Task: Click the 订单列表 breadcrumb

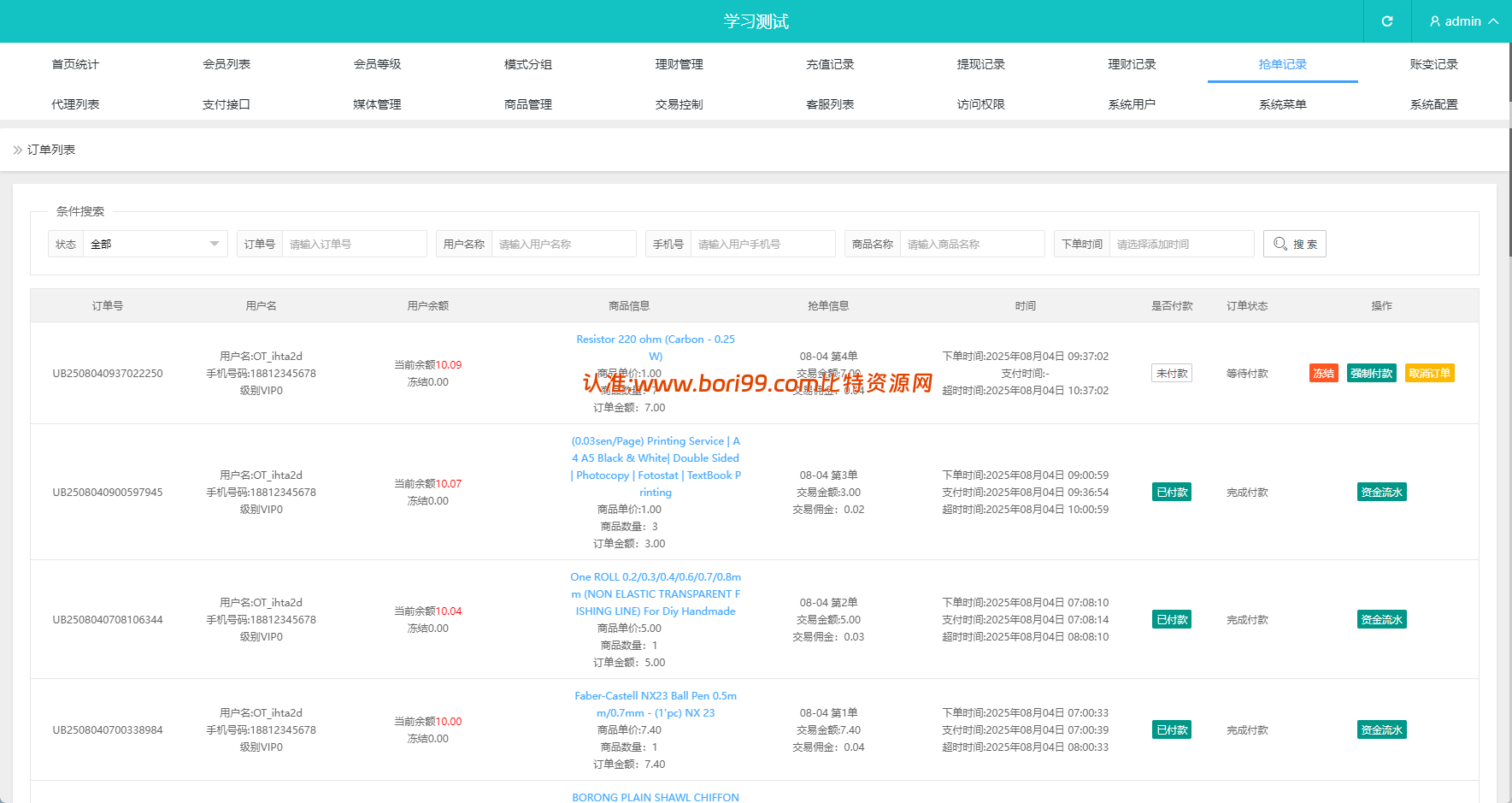Action: 51,150
